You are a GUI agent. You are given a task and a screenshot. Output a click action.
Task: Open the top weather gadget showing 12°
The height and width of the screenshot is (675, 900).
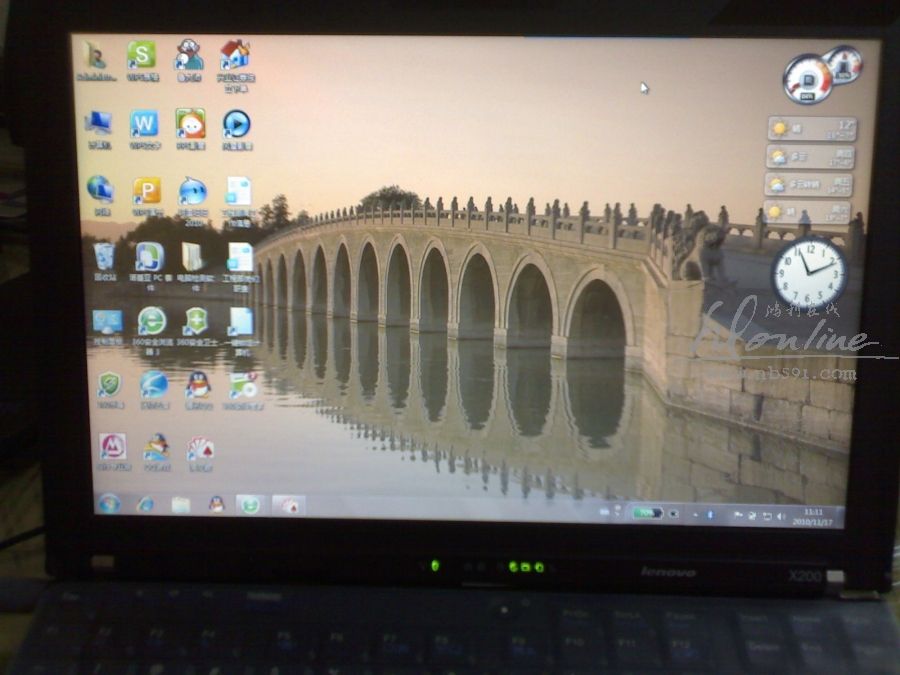coord(812,129)
